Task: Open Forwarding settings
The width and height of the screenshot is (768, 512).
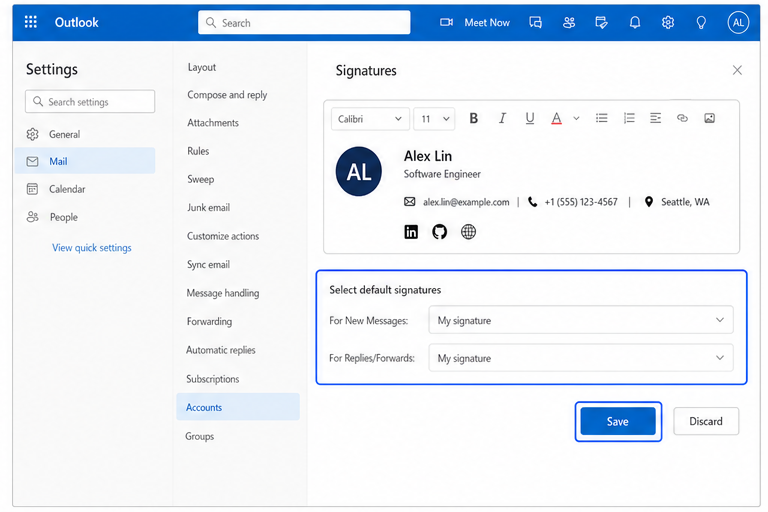Action: pos(209,321)
